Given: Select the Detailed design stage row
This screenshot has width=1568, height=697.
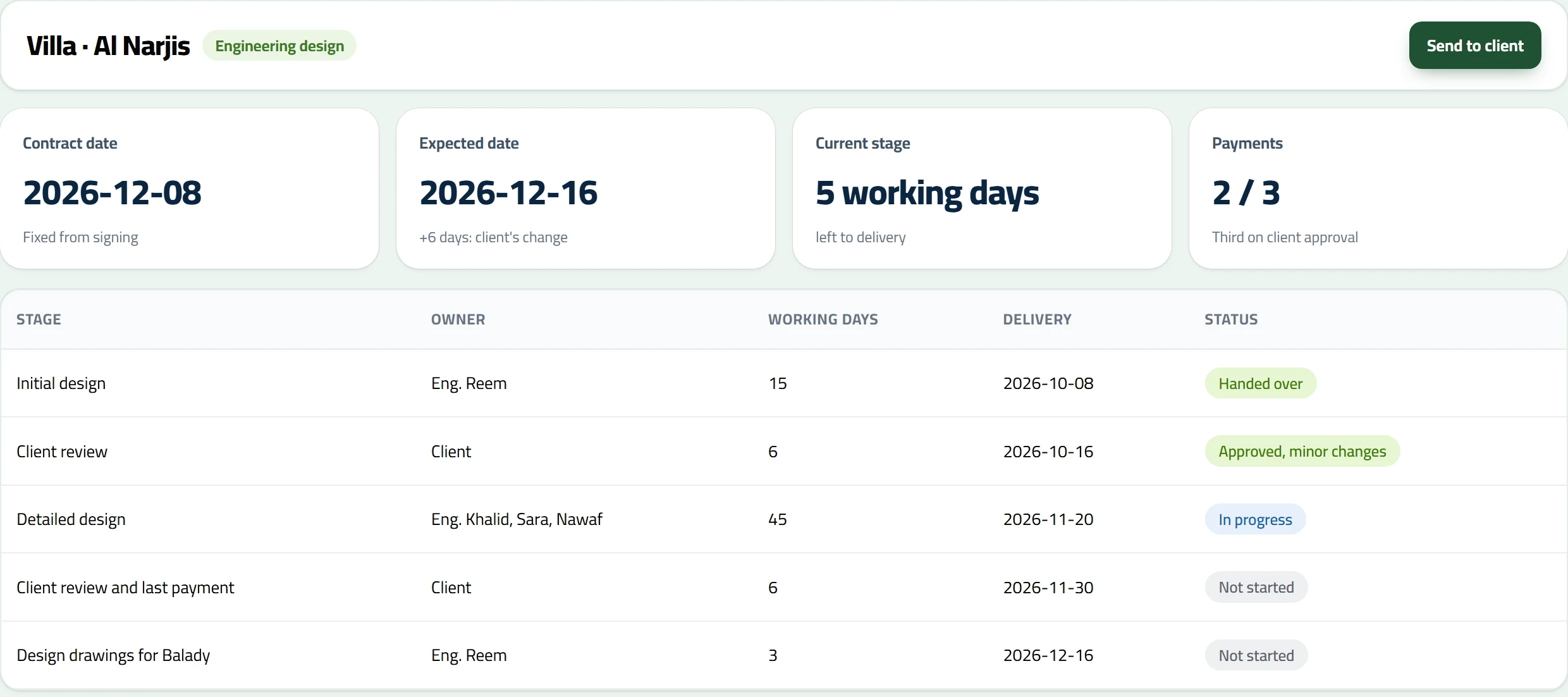Looking at the screenshot, I should 784,519.
